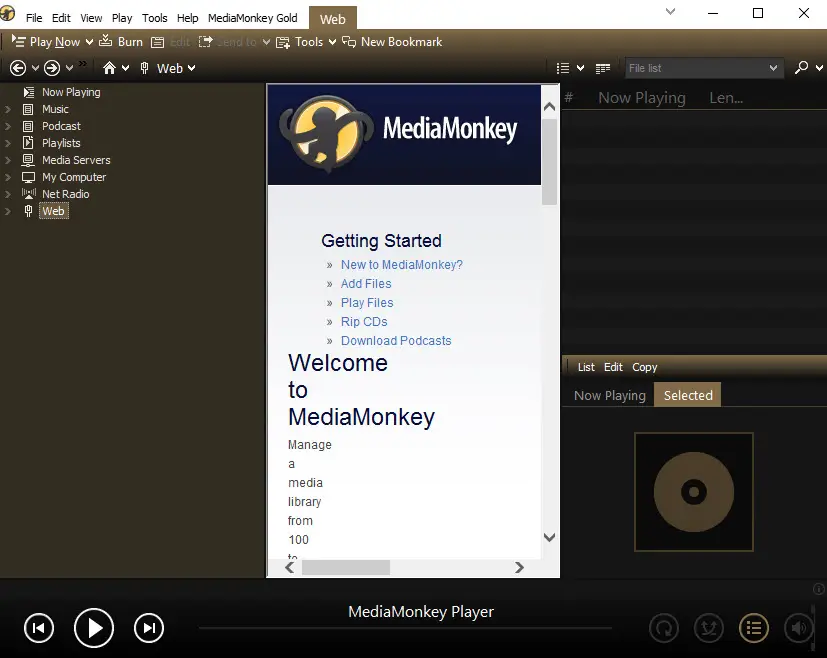This screenshot has width=827, height=658.
Task: Click the small info icon above player controls
Action: 819,589
